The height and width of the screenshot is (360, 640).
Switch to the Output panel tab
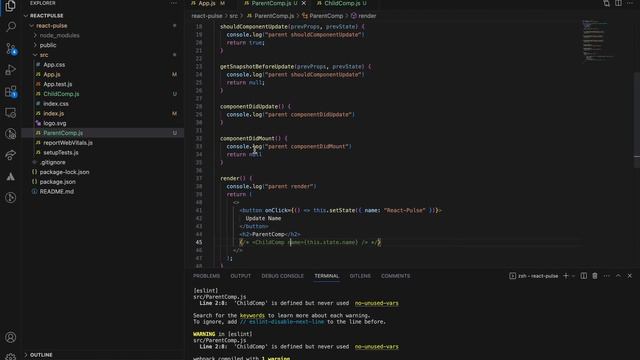click(240, 276)
